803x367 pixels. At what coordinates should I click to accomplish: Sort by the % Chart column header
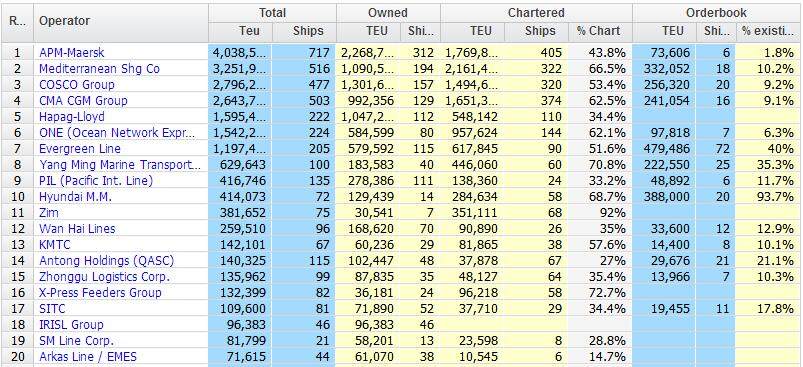pos(600,31)
